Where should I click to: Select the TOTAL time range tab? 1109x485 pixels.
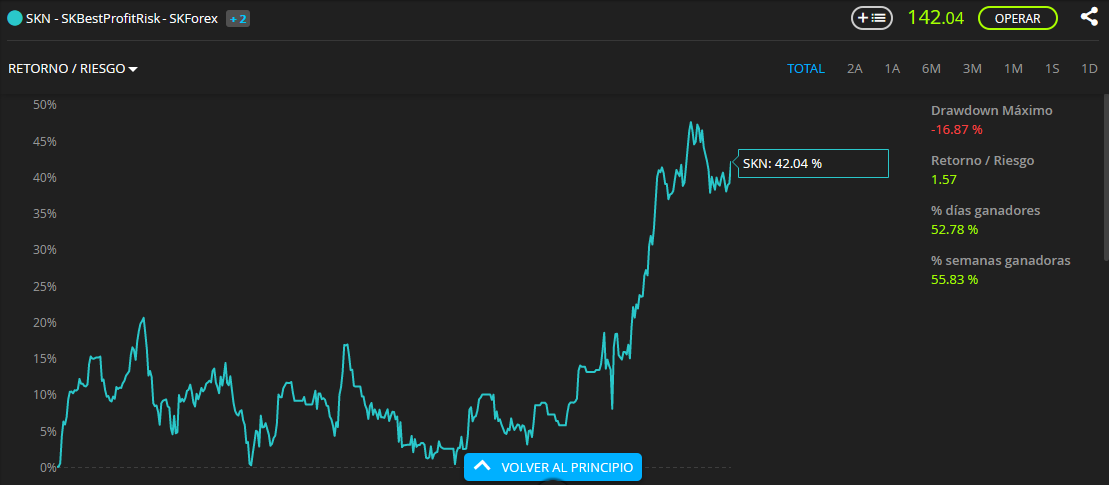(x=805, y=69)
